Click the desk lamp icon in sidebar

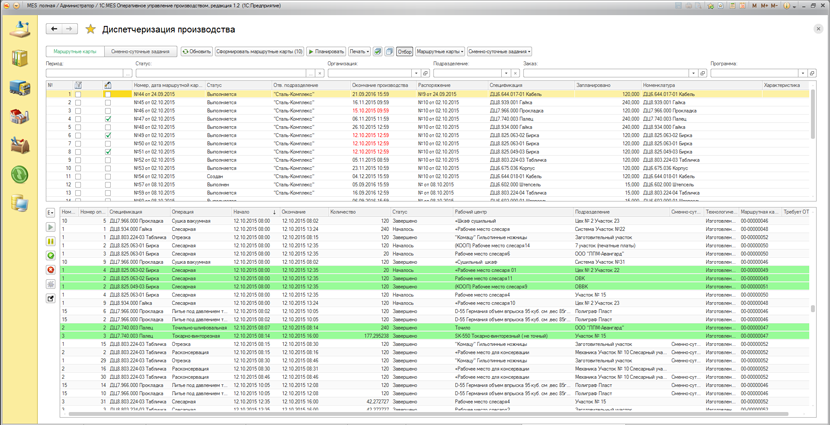[20, 29]
